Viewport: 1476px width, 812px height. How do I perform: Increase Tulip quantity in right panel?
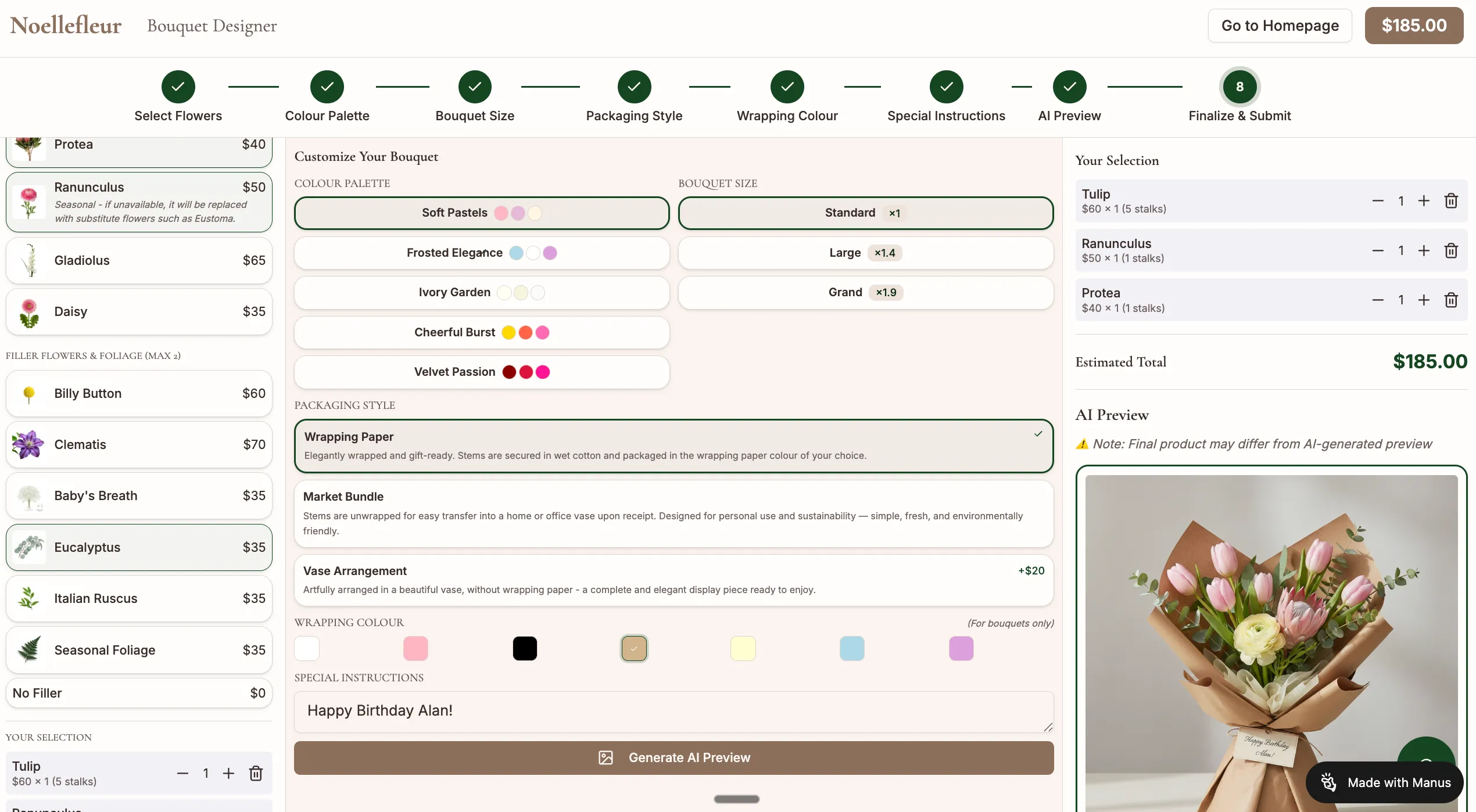pyautogui.click(x=1424, y=201)
